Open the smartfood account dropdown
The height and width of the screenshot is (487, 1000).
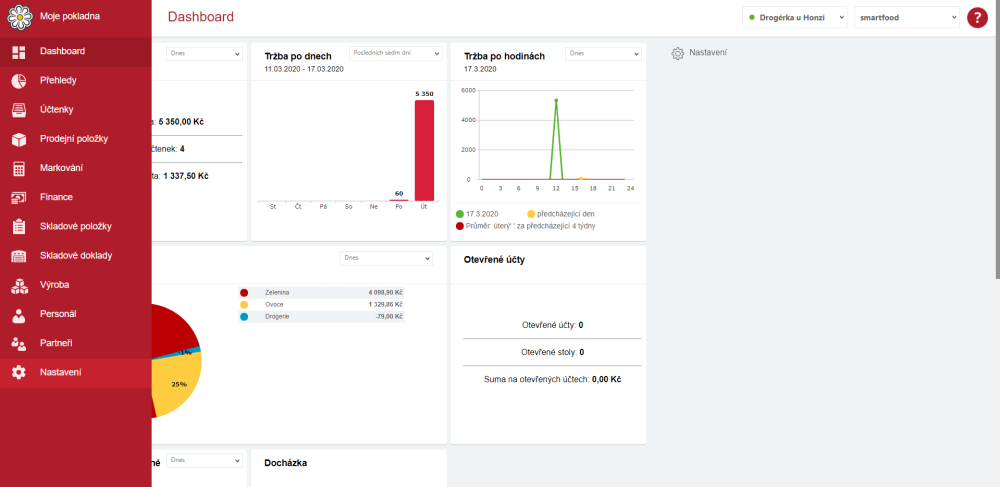(x=907, y=18)
